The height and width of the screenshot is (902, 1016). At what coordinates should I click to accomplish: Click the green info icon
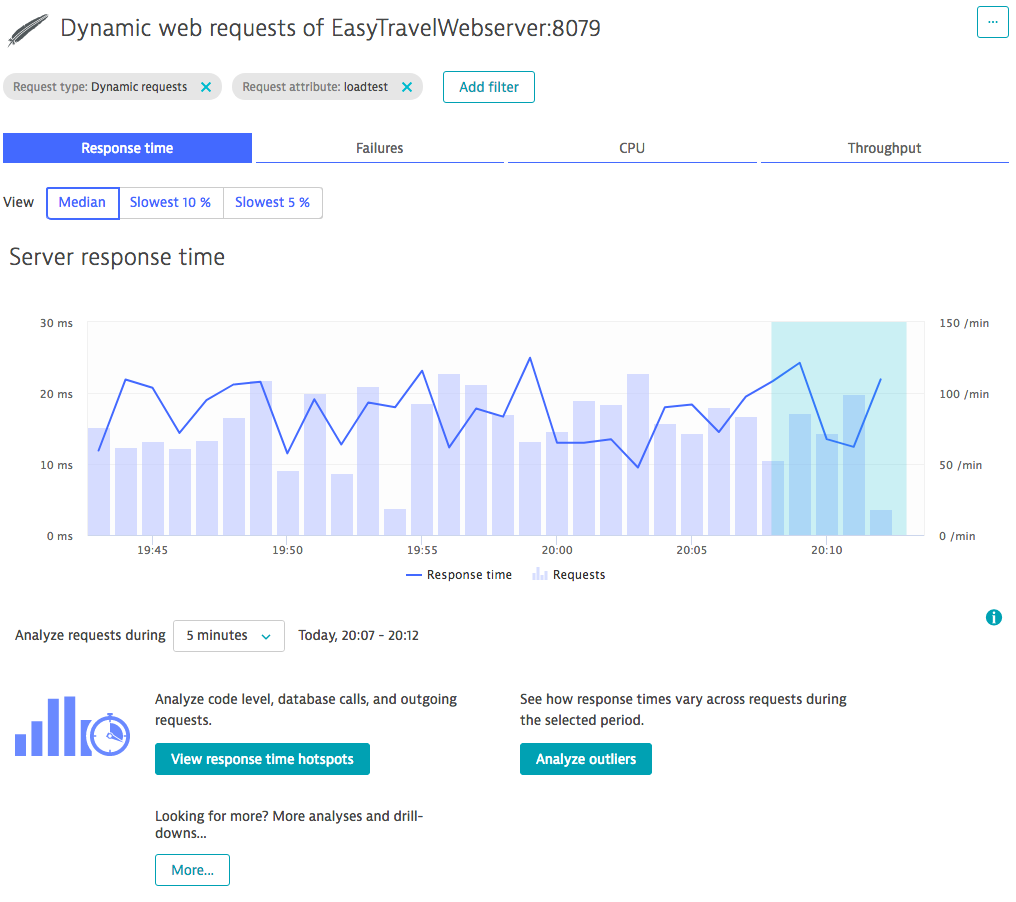point(993,617)
